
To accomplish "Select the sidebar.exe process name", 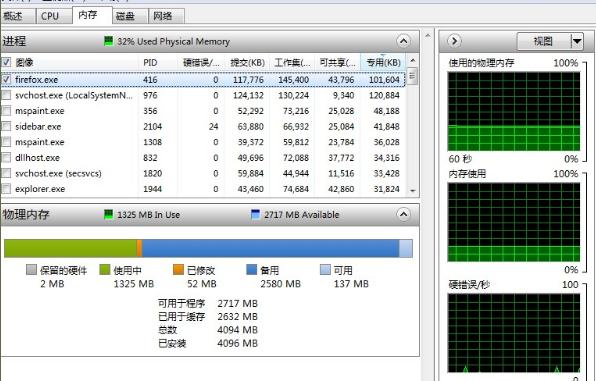I will click(38, 127).
